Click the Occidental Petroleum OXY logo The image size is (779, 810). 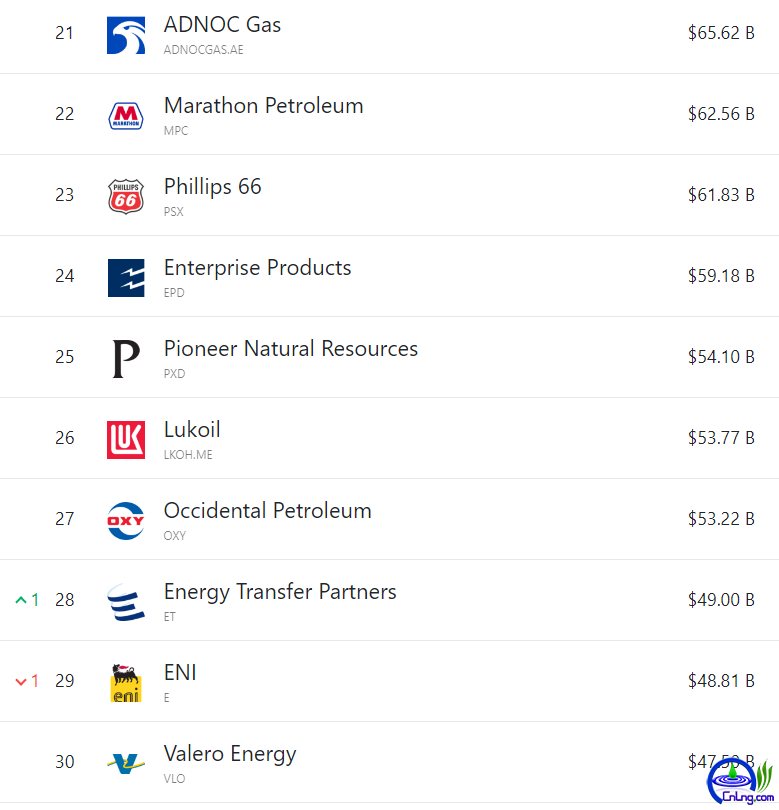(x=126, y=521)
